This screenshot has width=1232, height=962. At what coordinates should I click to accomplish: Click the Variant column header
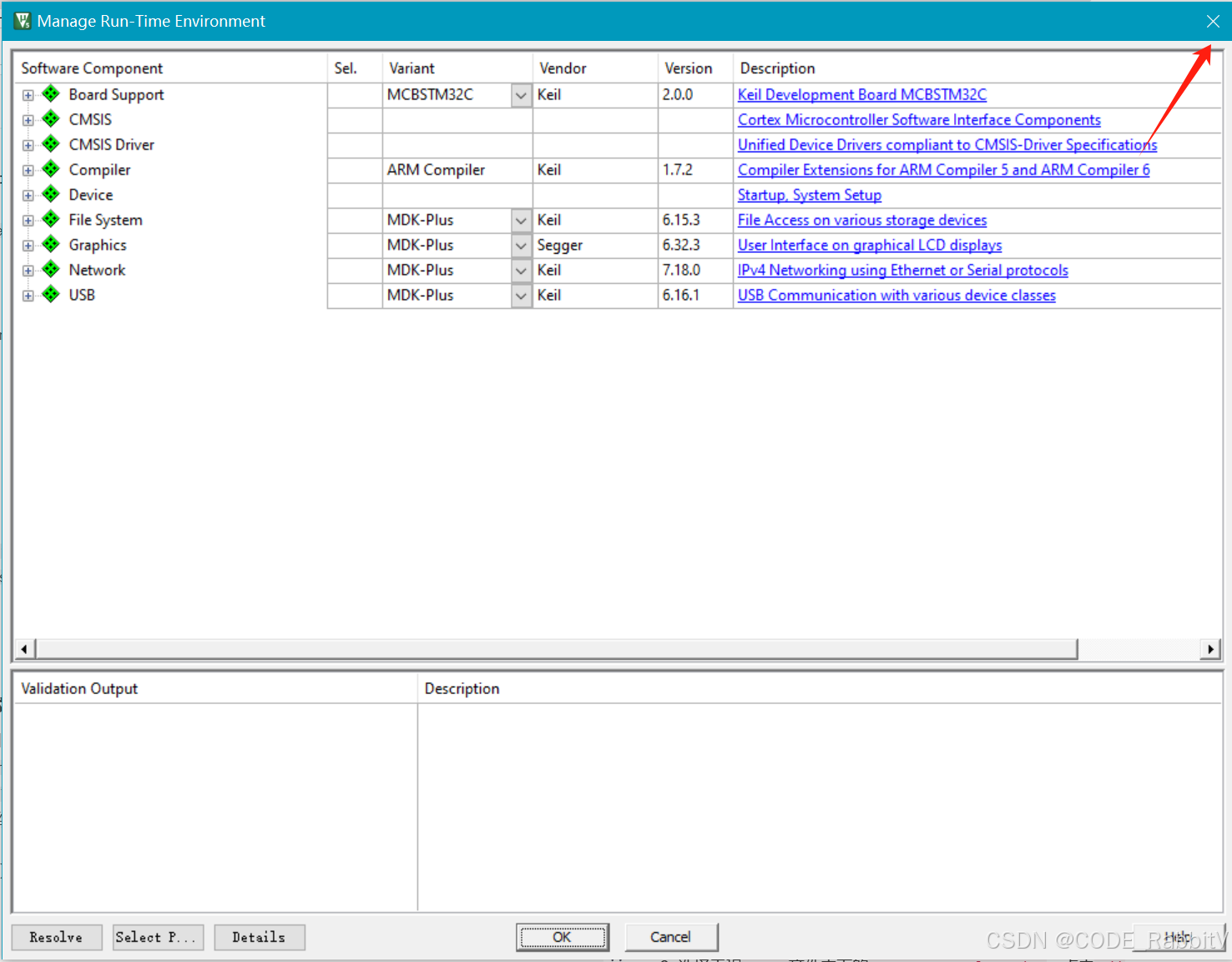[457, 68]
